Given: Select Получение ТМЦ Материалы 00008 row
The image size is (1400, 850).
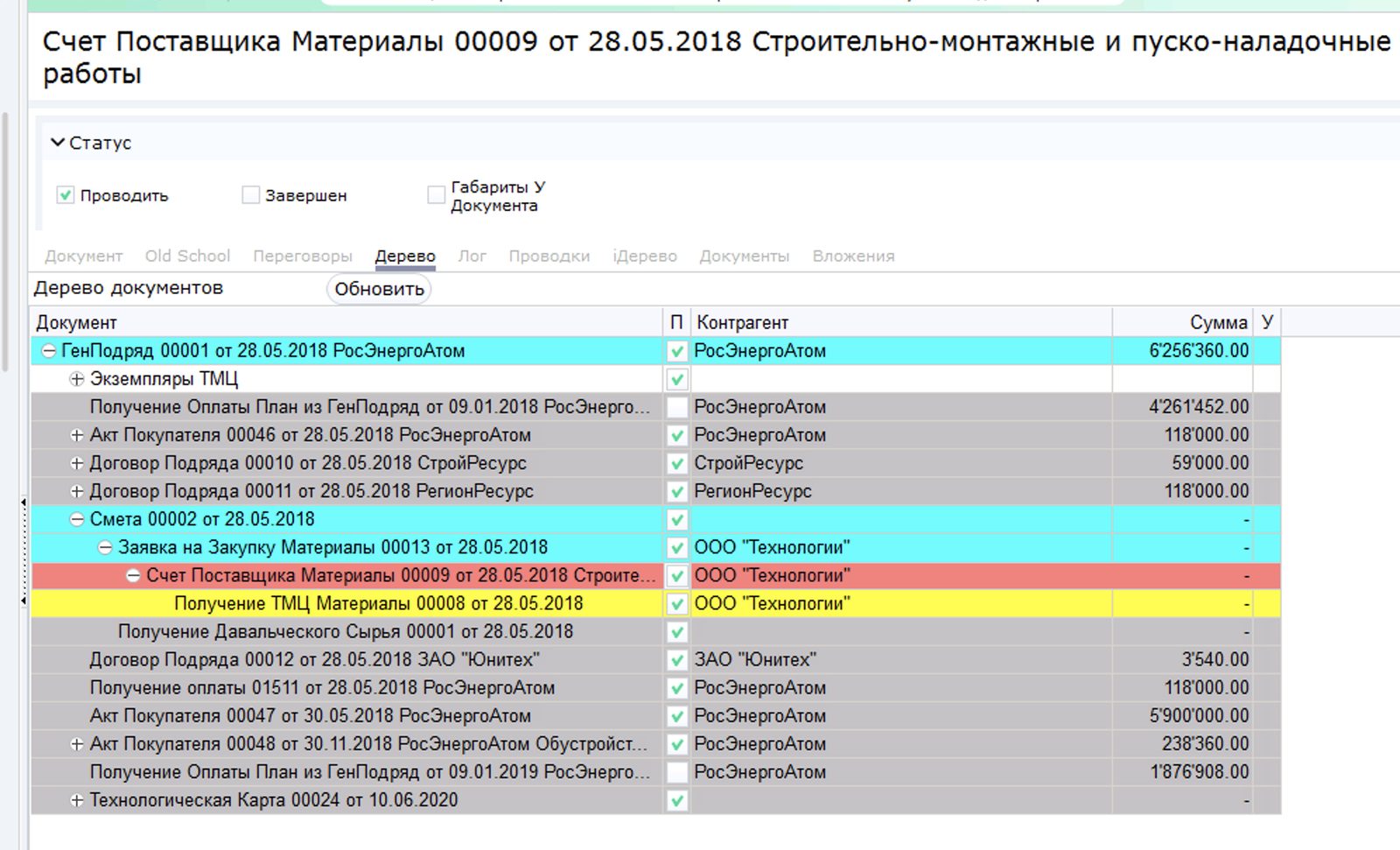Looking at the screenshot, I should (656, 603).
